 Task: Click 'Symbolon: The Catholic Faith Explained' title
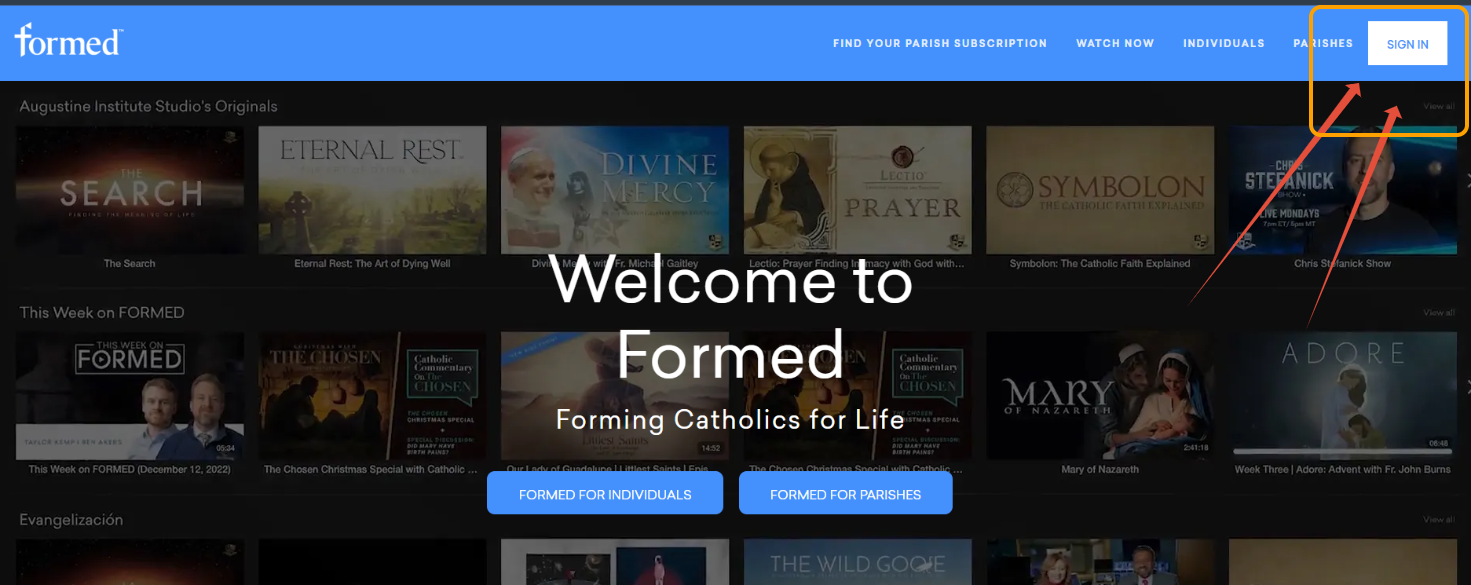coord(1100,264)
